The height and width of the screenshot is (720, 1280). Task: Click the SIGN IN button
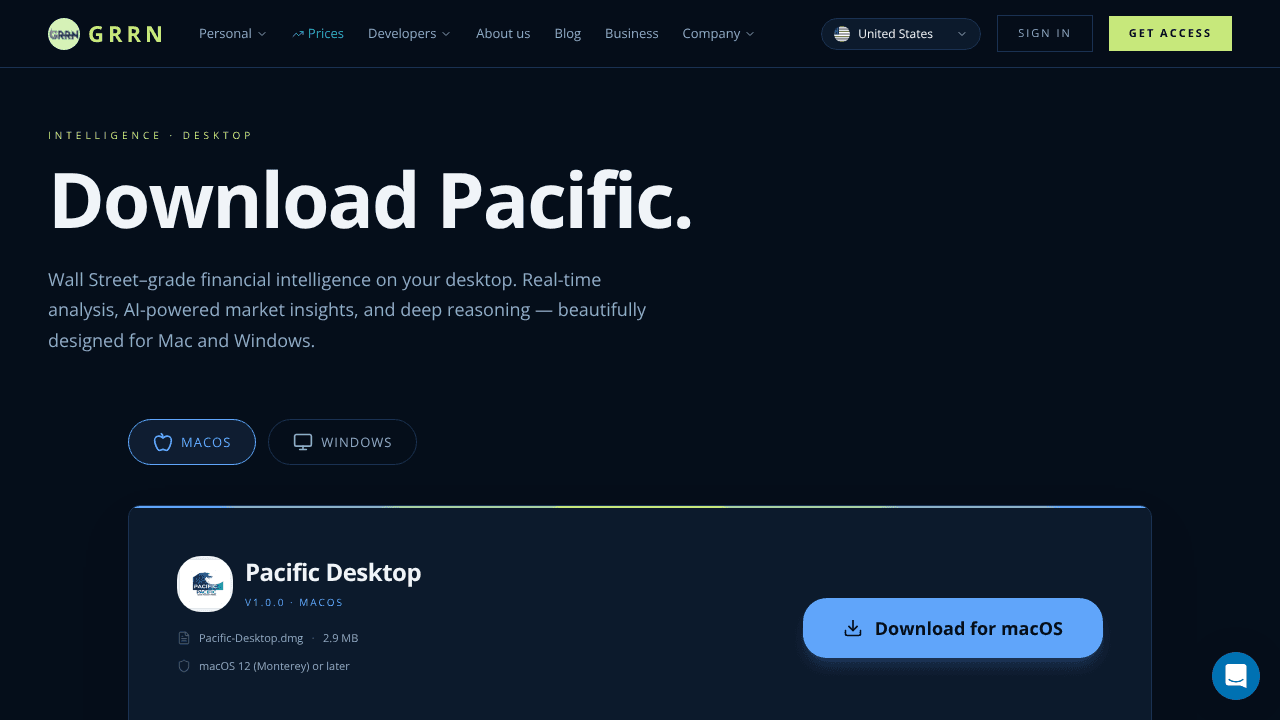click(x=1045, y=34)
